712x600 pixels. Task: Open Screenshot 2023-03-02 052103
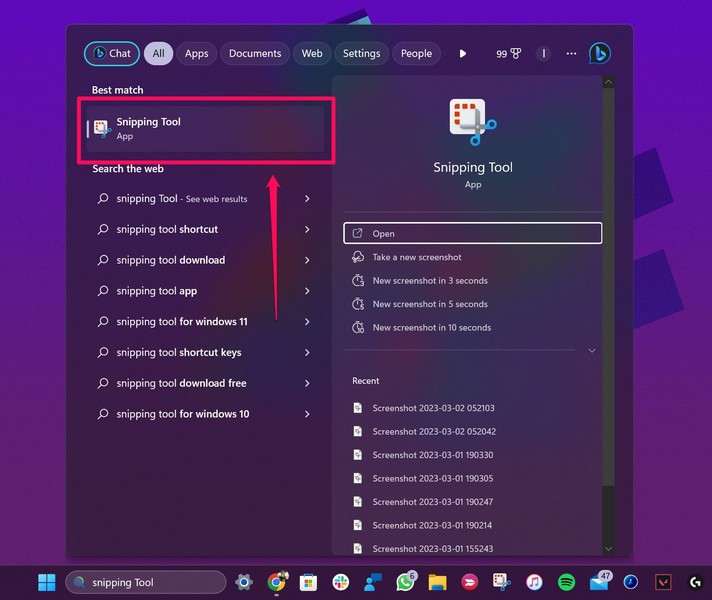pyautogui.click(x=473, y=408)
